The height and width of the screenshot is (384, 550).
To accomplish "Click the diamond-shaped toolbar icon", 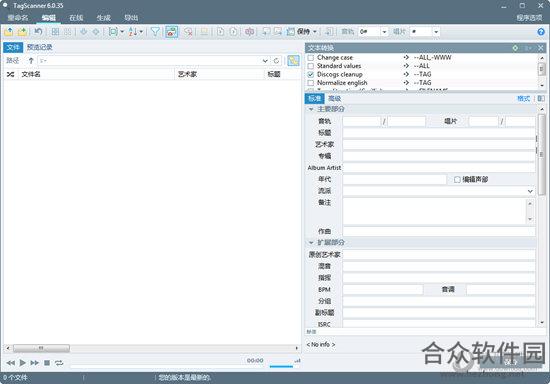I will coord(96,32).
